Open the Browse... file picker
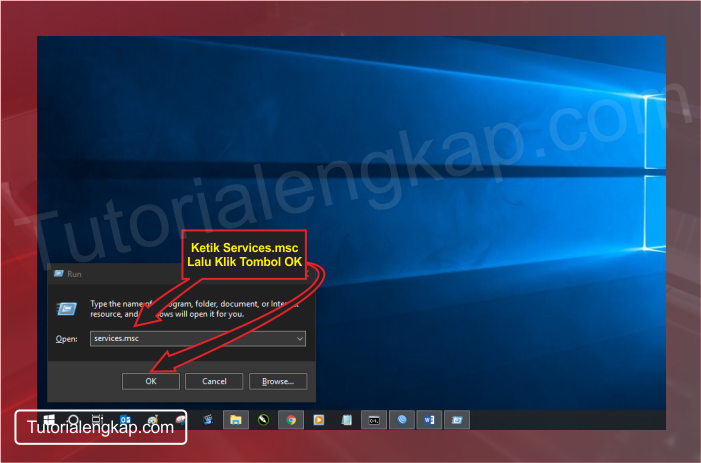 pos(278,381)
